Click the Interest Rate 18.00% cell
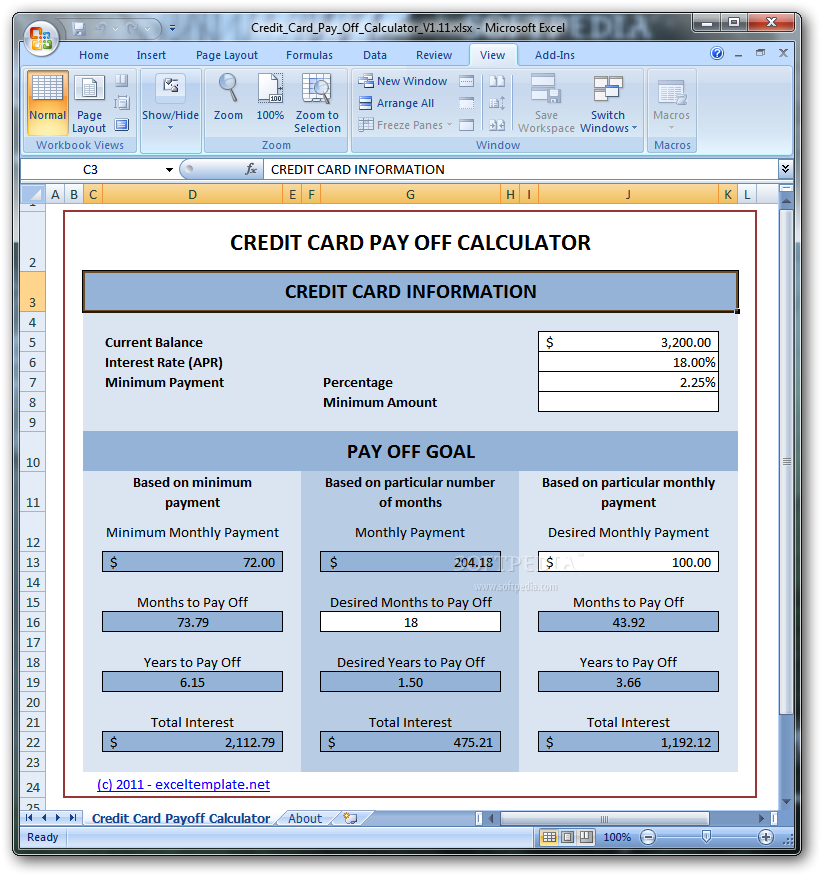 pyautogui.click(x=628, y=362)
